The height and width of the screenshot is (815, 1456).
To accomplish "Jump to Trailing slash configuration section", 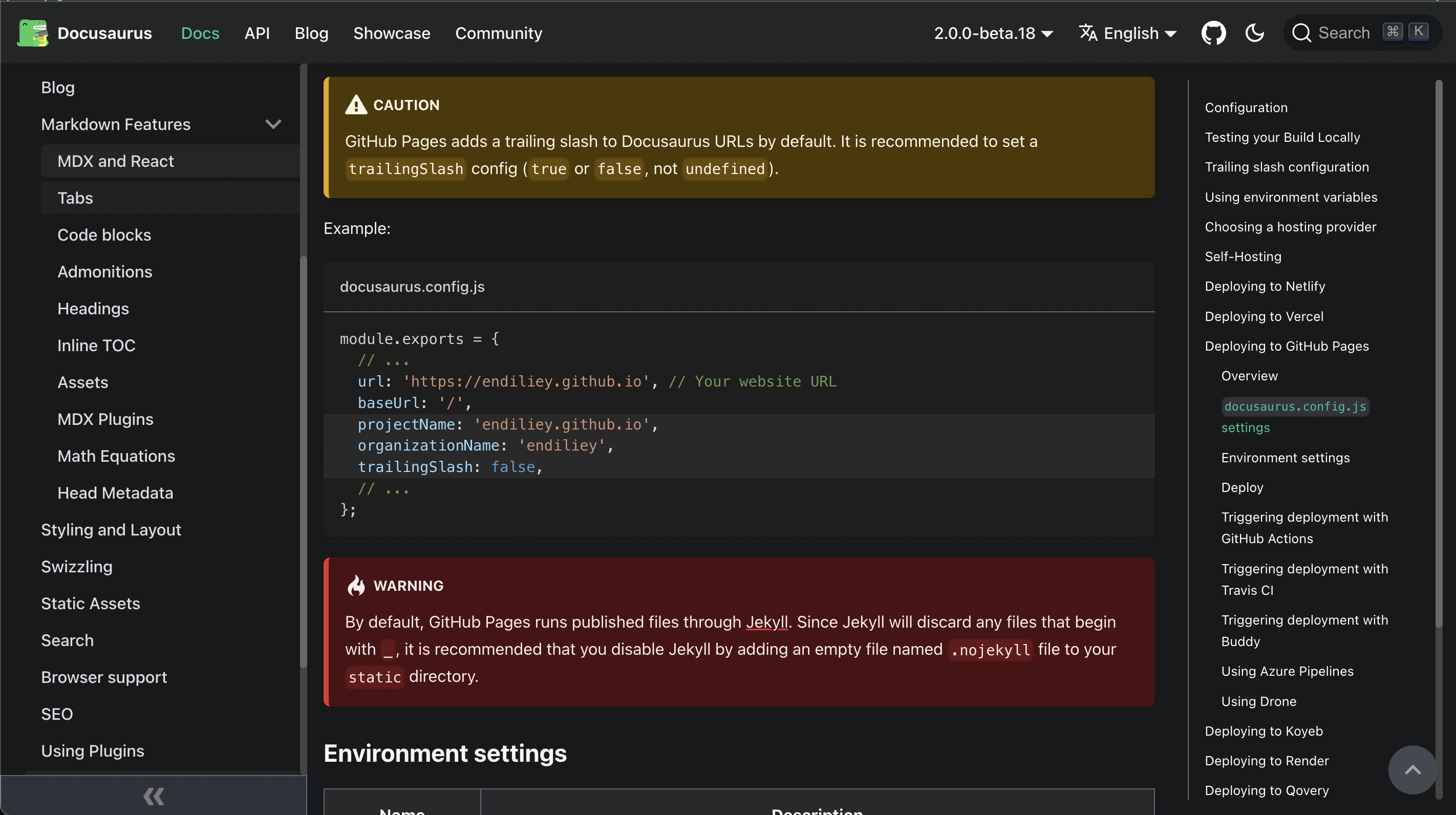I will (x=1287, y=167).
